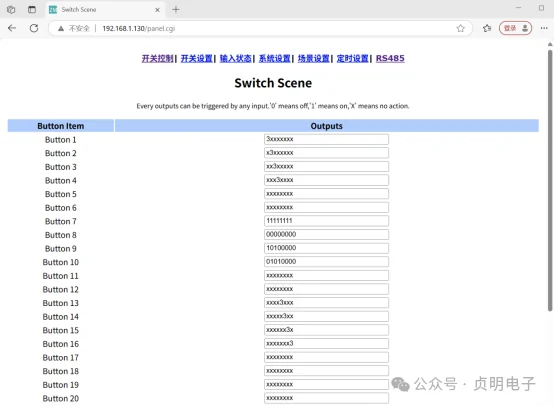This screenshot has height=406, width=554.
Task: Click the Button 11 outputs field
Action: pyautogui.click(x=326, y=275)
